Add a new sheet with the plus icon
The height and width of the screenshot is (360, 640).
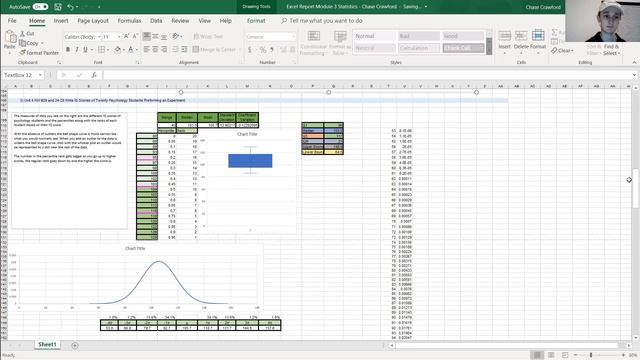(75, 345)
